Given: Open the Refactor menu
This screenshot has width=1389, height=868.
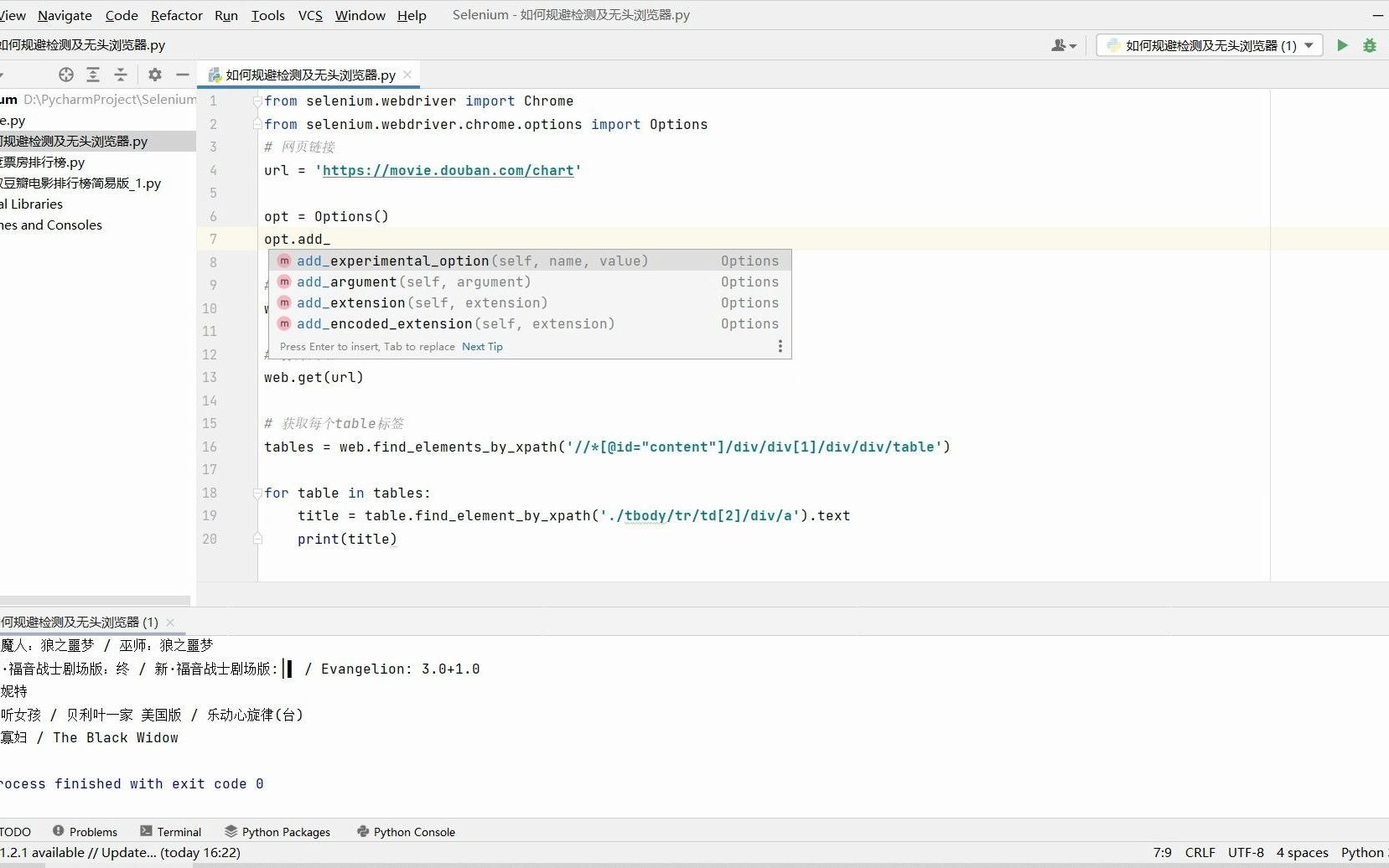Looking at the screenshot, I should pos(177,15).
